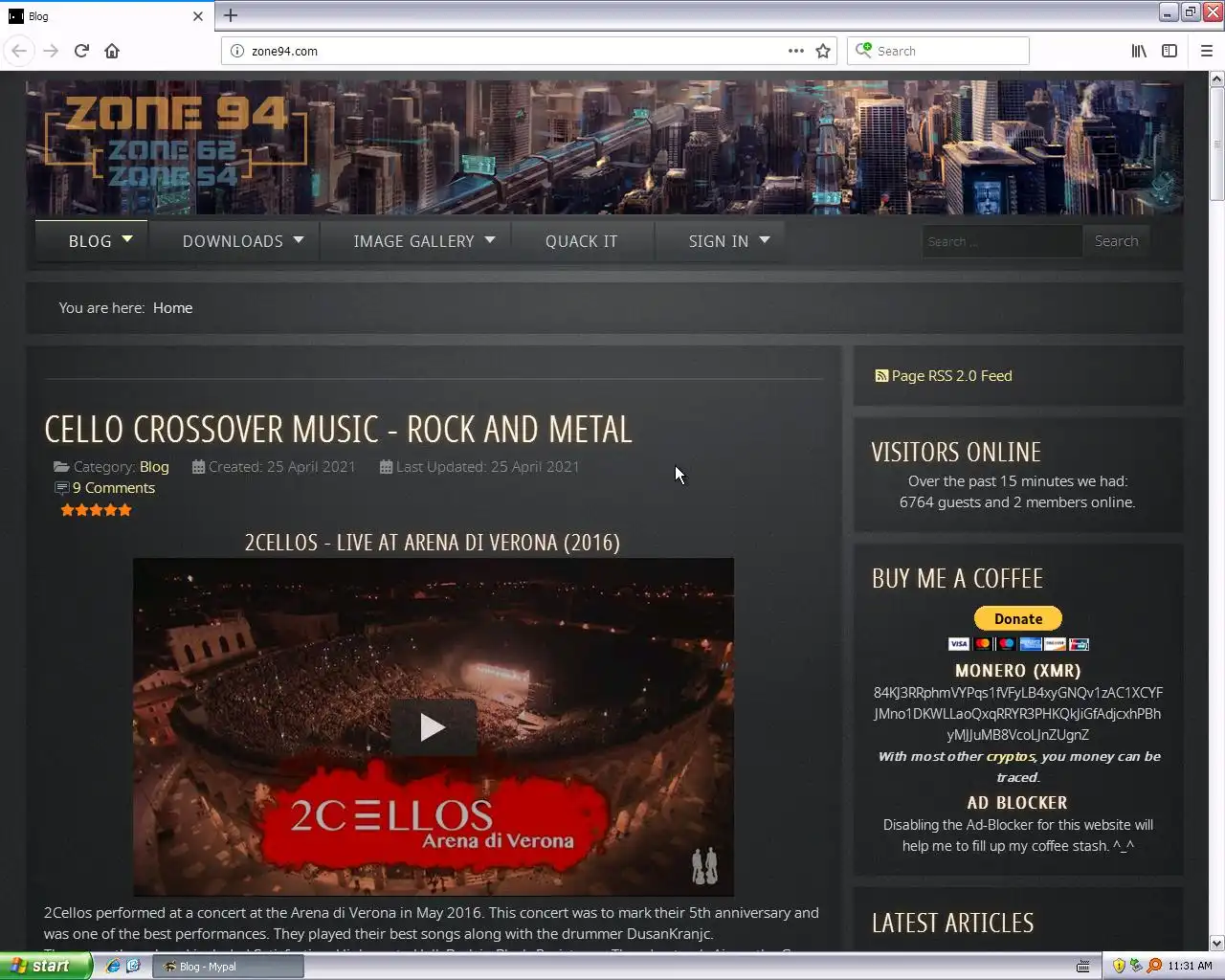This screenshot has width=1225, height=980.
Task: Expand the Image Gallery dropdown arrow
Action: pos(490,239)
